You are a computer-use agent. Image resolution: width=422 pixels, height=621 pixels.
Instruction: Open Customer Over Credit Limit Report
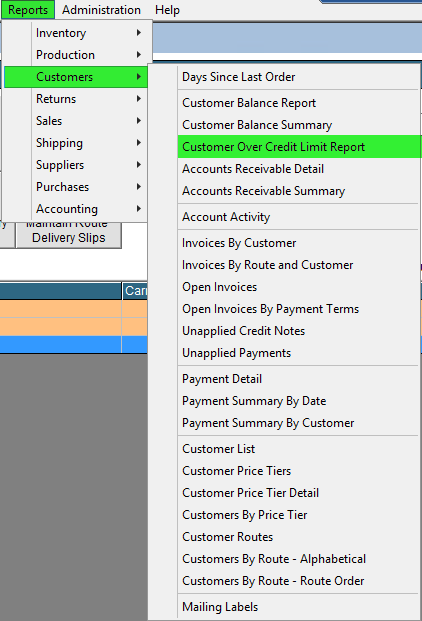click(298, 147)
